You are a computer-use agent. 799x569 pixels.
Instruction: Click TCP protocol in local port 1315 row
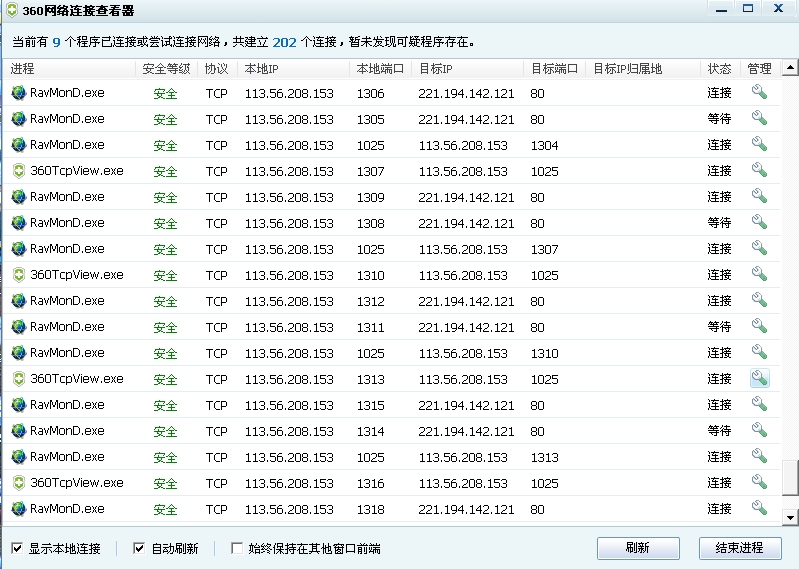click(x=217, y=405)
